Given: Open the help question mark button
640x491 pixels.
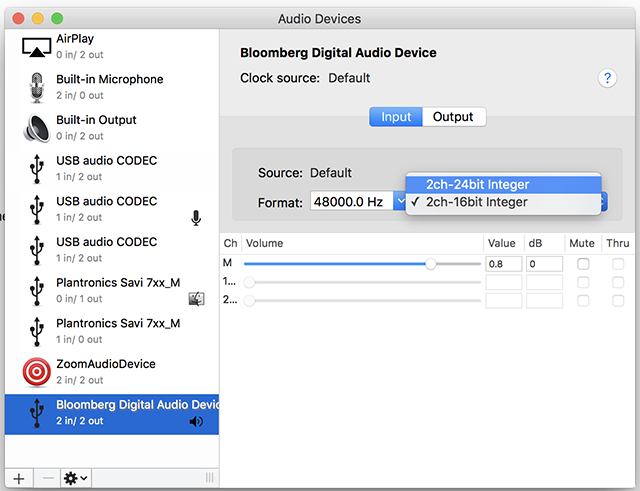Looking at the screenshot, I should (x=607, y=78).
